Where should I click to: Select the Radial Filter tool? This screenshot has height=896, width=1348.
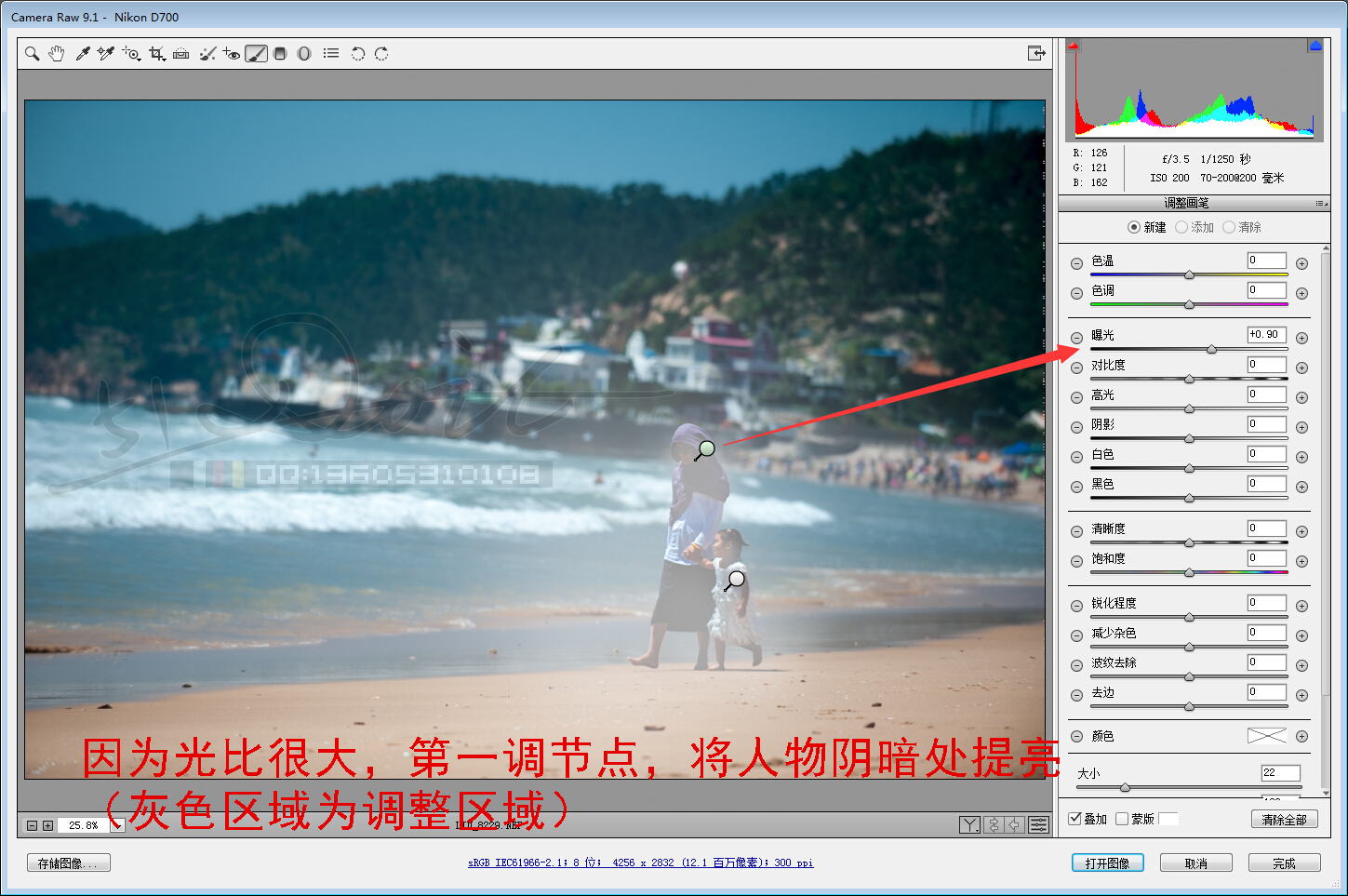click(x=304, y=54)
